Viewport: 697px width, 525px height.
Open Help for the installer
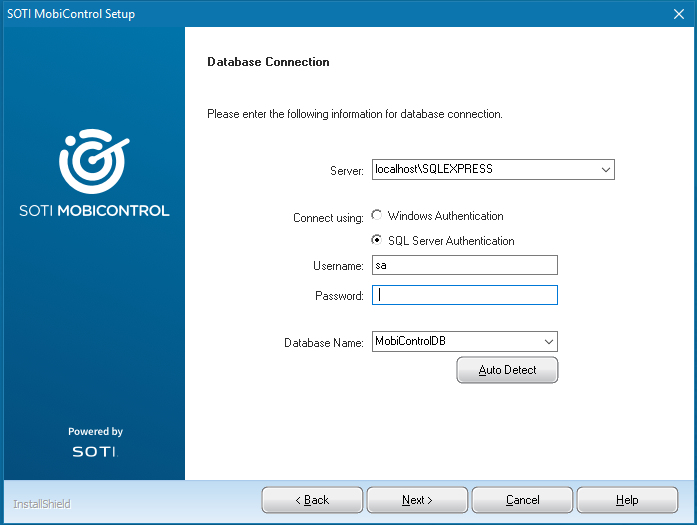pyautogui.click(x=627, y=500)
